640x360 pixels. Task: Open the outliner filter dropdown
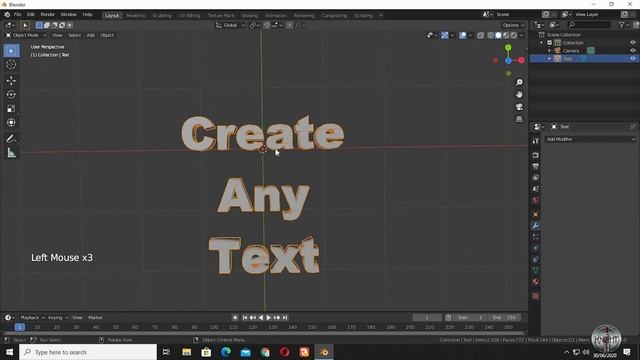click(x=623, y=25)
